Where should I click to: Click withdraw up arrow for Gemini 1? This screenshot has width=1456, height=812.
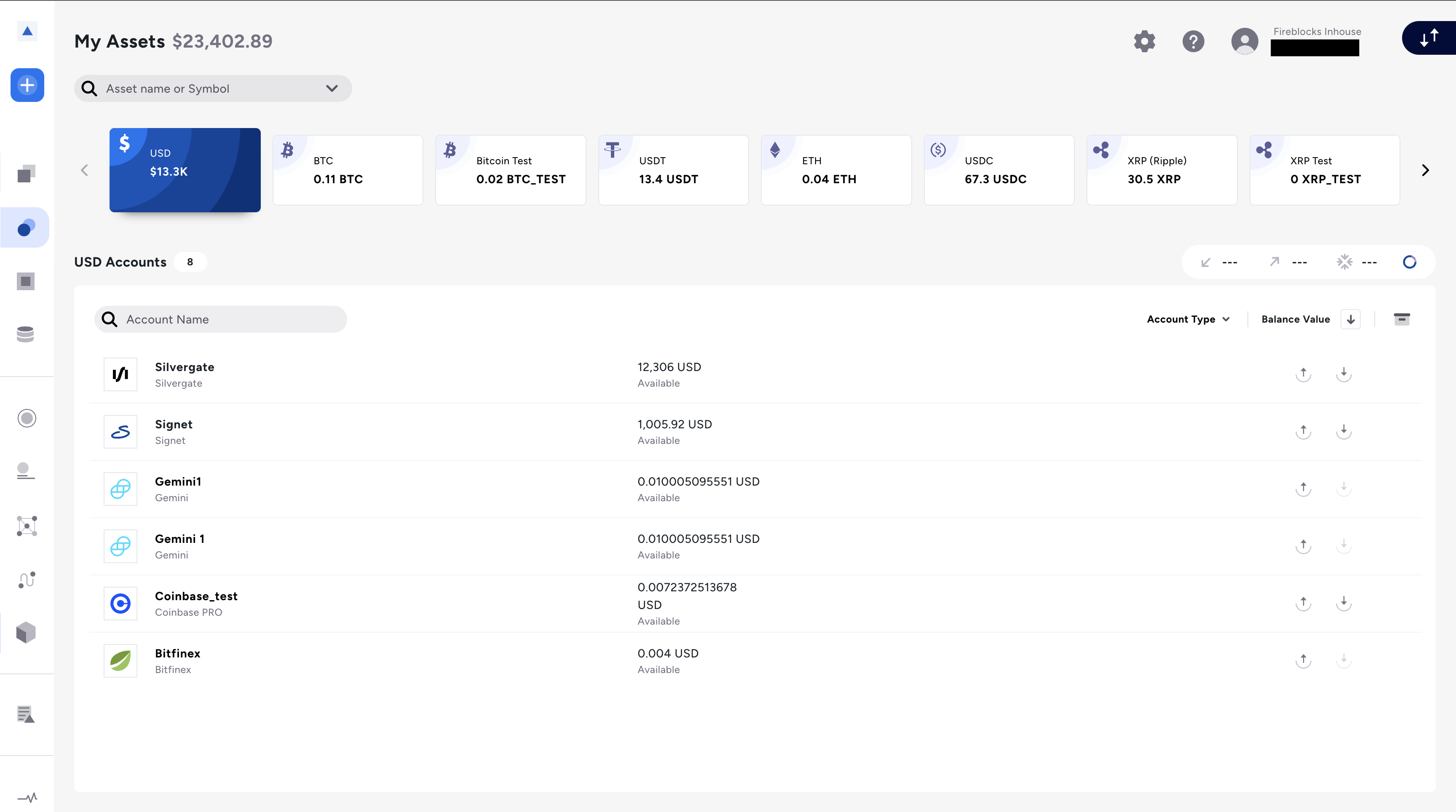[1303, 546]
